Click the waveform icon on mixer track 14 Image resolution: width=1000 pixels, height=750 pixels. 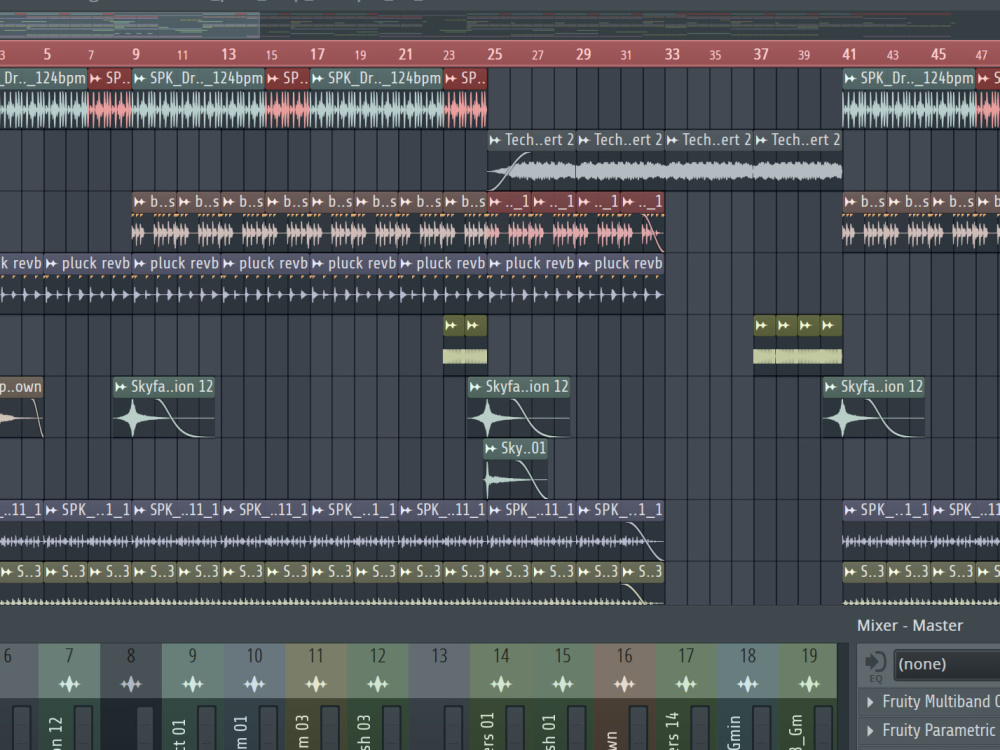tap(501, 684)
